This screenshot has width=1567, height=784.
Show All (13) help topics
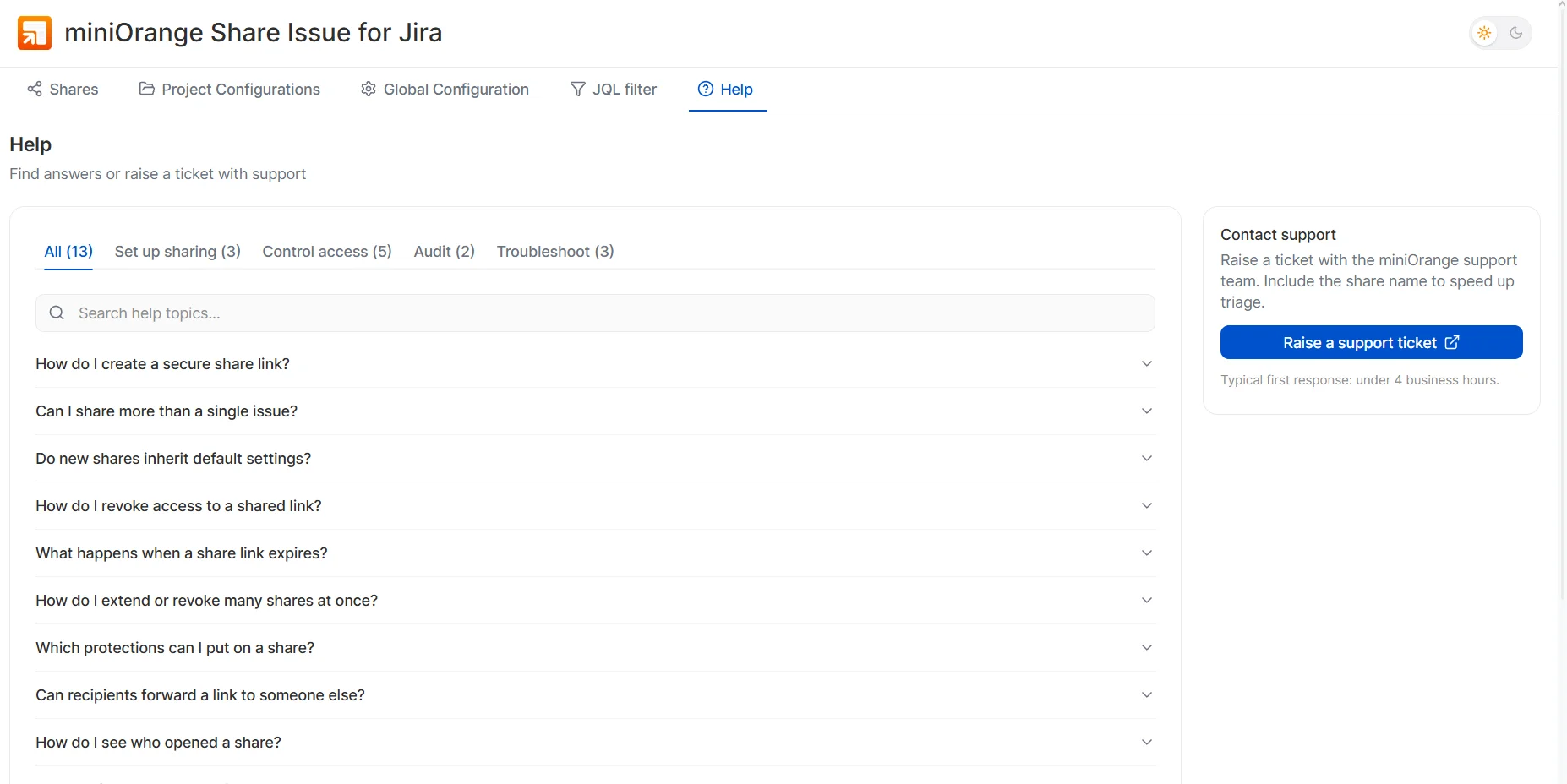click(x=68, y=252)
